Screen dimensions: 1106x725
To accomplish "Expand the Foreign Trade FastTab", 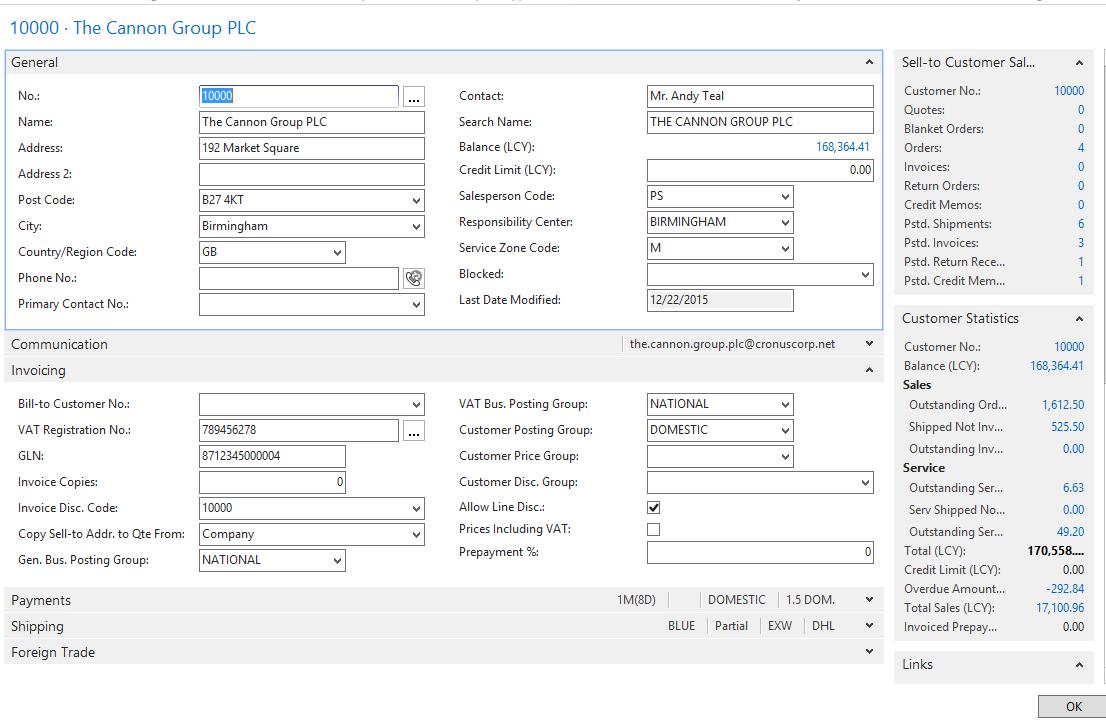I will [x=869, y=652].
